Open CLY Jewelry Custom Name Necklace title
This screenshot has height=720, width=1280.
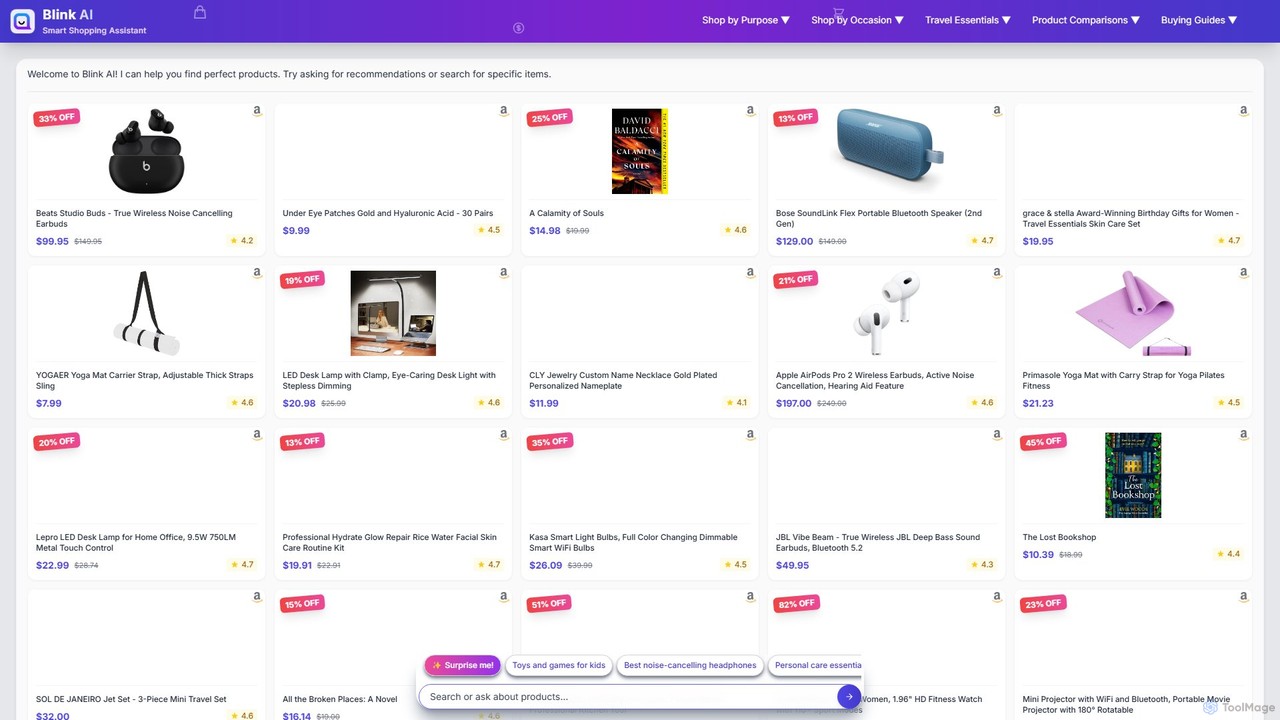tap(623, 380)
